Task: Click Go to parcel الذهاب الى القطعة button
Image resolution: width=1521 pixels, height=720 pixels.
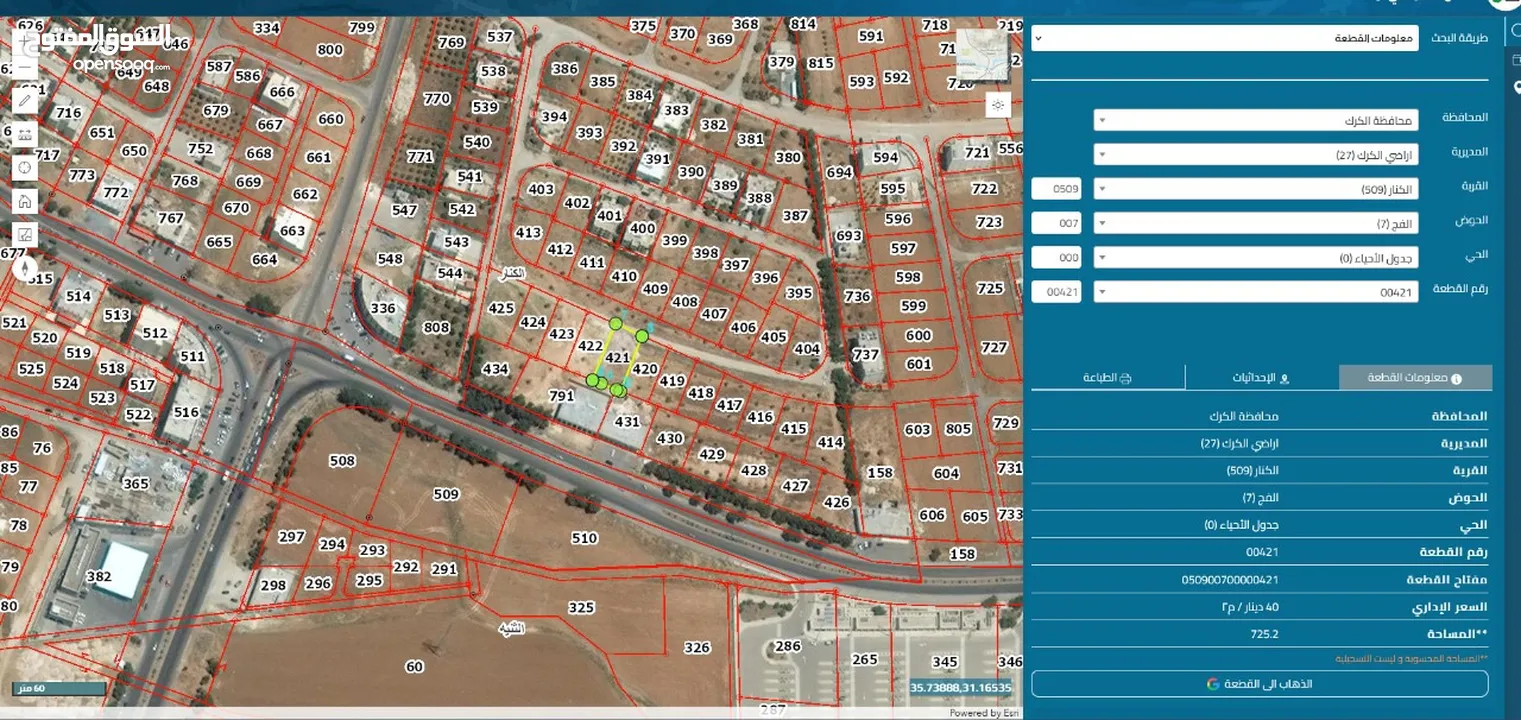Action: (1260, 684)
